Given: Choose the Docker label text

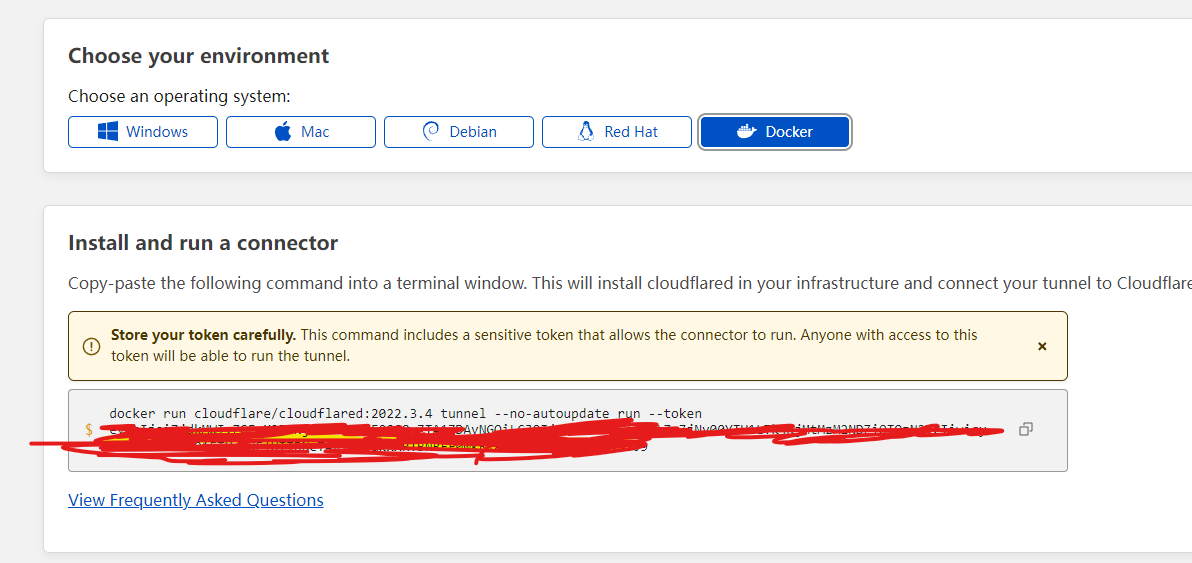Looking at the screenshot, I should pos(789,132).
